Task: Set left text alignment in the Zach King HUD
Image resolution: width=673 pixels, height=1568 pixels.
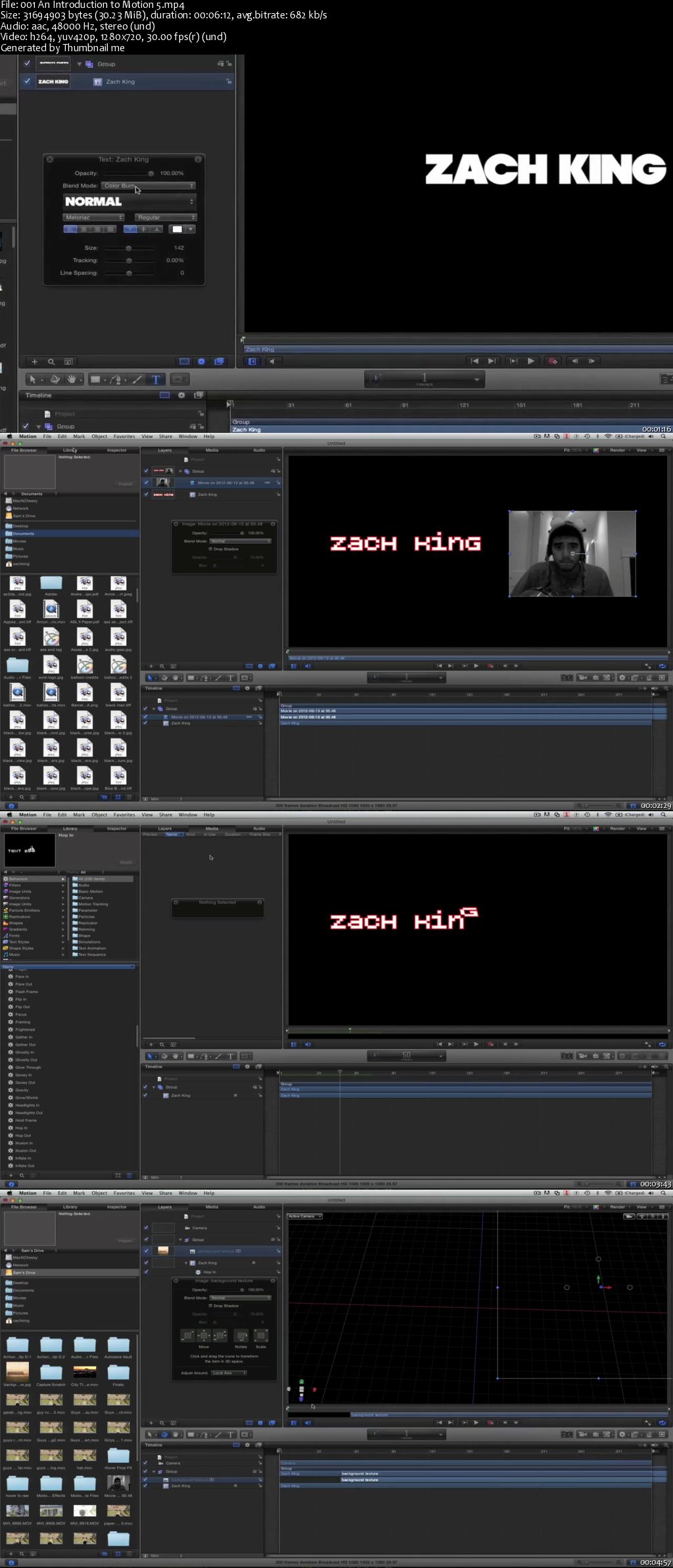Action: (69, 229)
